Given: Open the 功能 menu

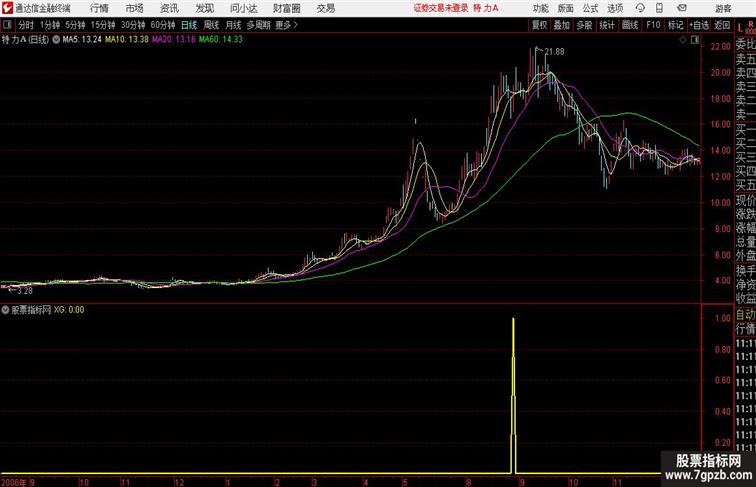Looking at the screenshot, I should click(x=540, y=8).
